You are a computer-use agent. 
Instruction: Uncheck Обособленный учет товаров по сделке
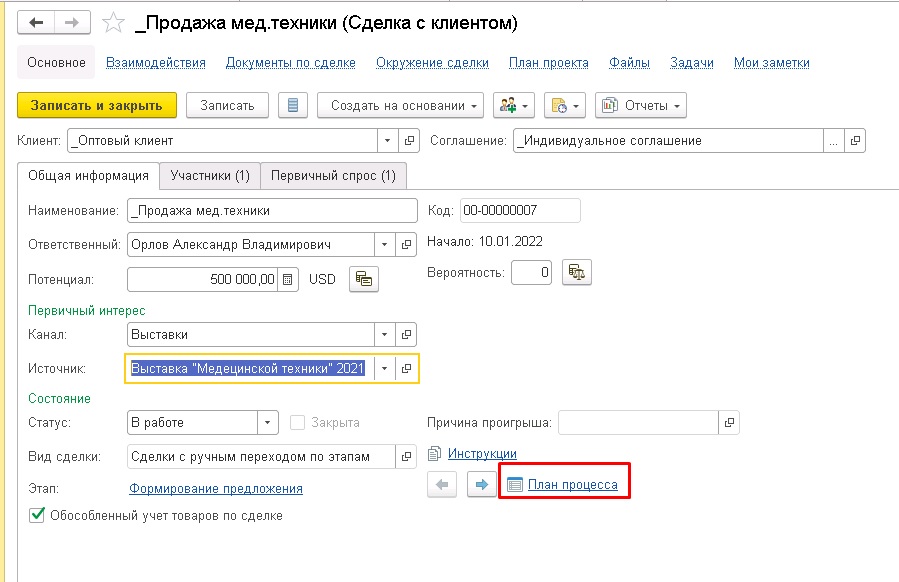point(38,516)
